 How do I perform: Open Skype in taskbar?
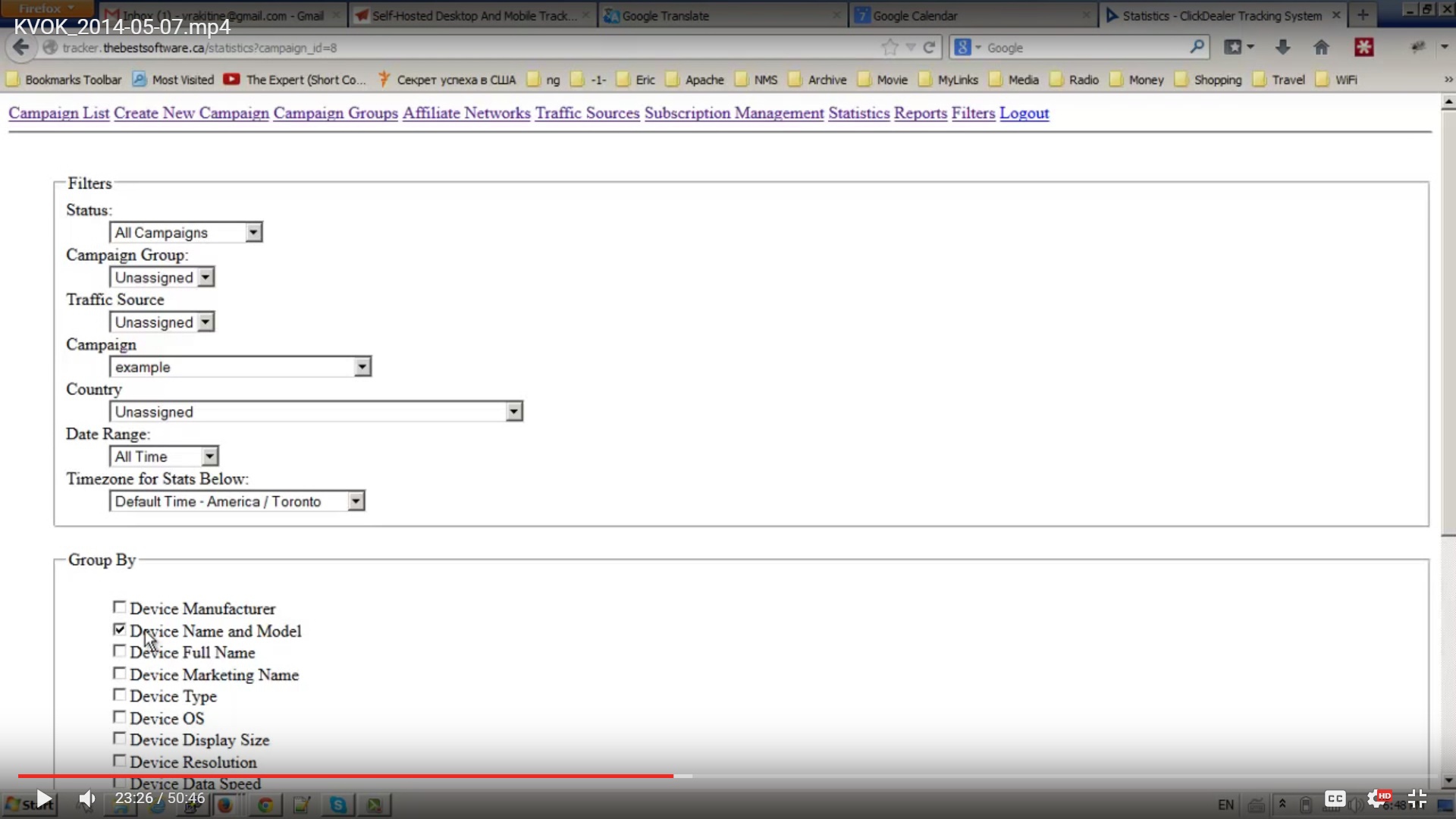tap(338, 805)
